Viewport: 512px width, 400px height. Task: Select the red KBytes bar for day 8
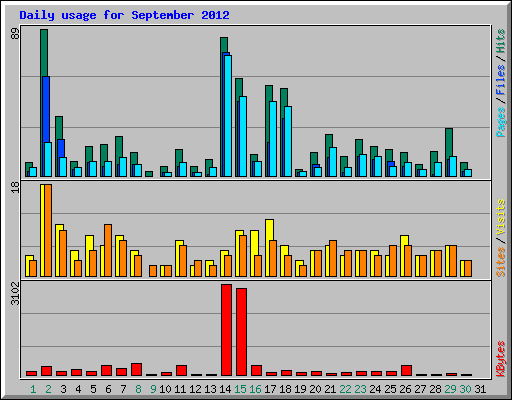tap(136, 370)
